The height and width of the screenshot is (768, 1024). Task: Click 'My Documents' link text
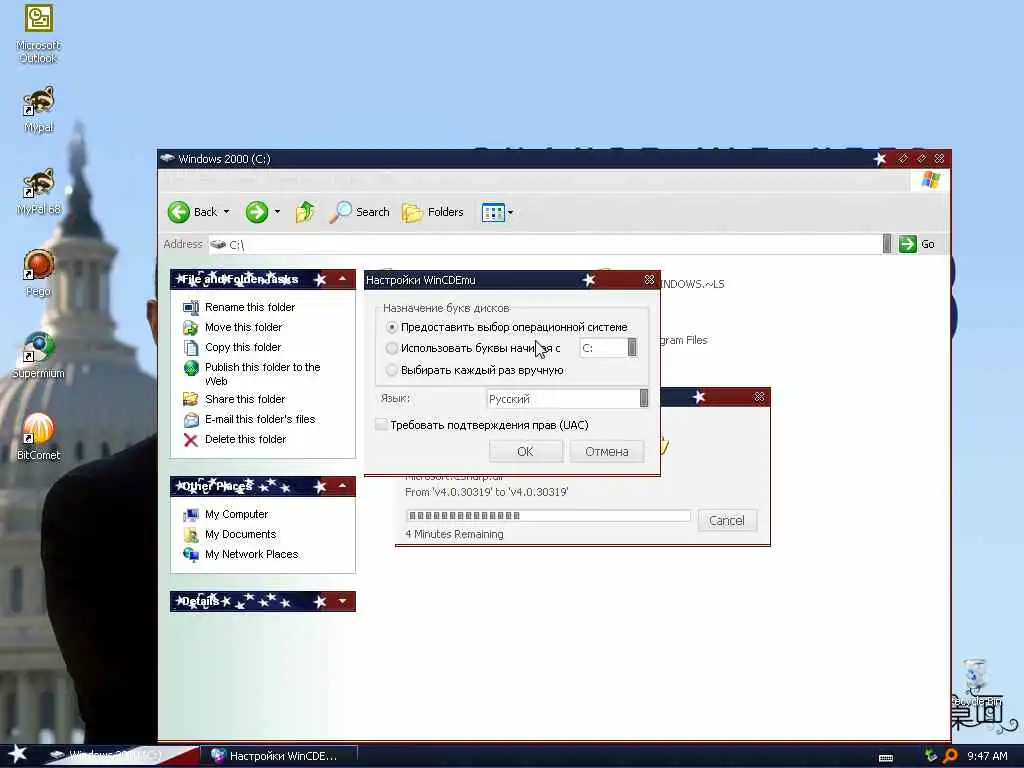coord(240,535)
